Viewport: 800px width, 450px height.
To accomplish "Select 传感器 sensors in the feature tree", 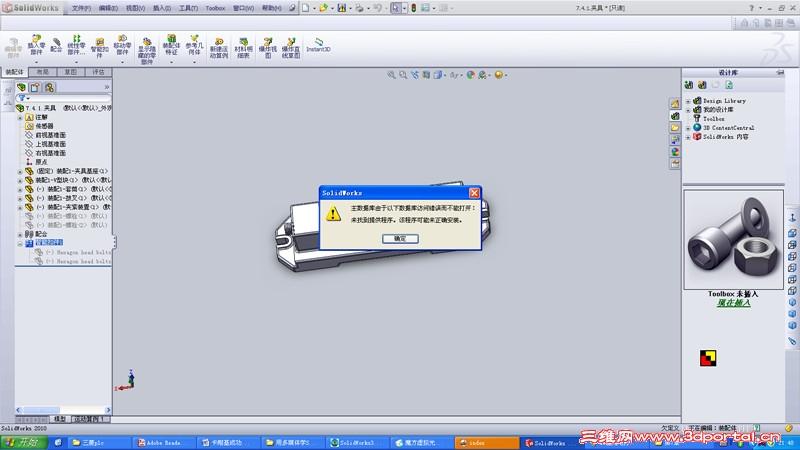I will [x=44, y=126].
